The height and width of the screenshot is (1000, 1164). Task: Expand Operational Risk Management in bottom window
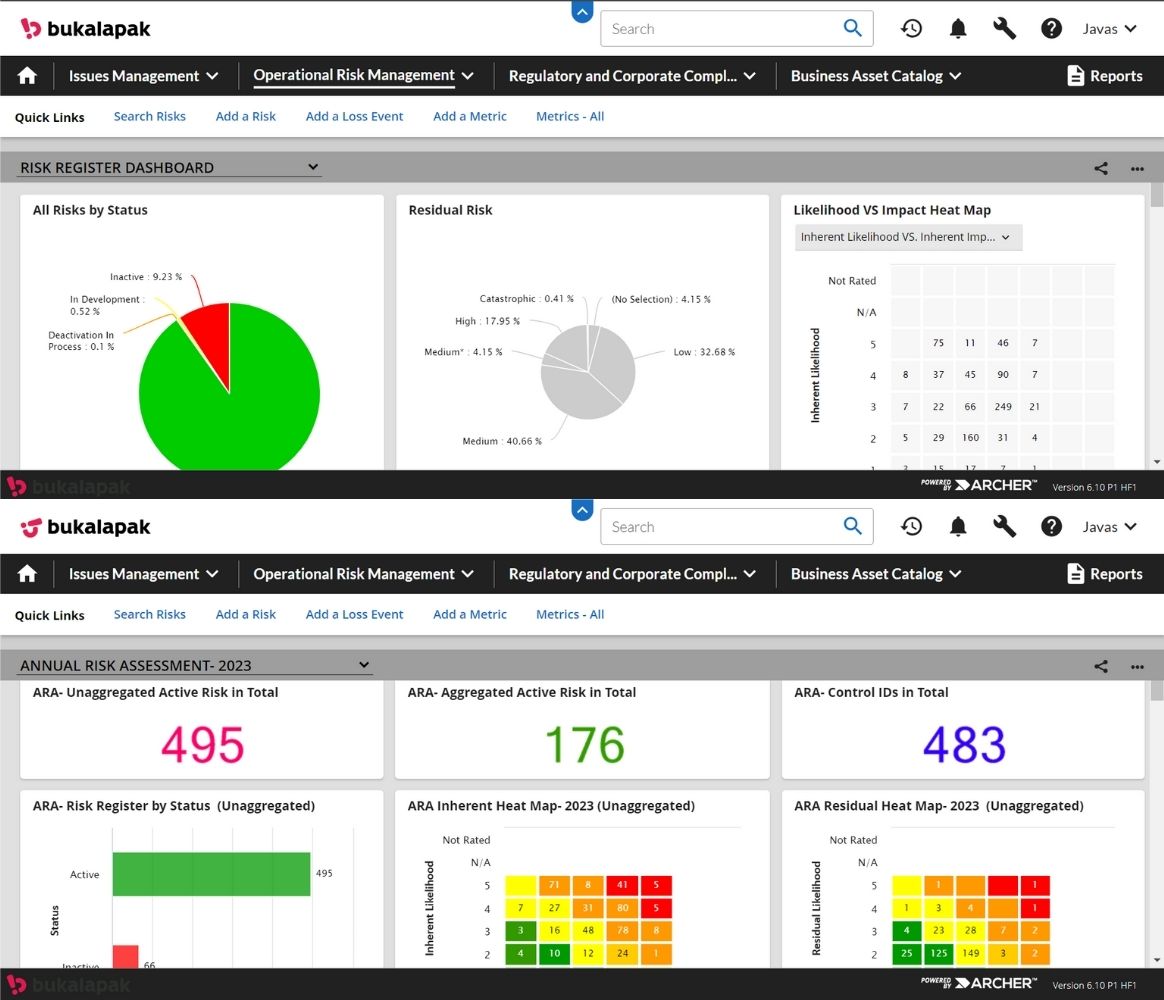coord(468,574)
